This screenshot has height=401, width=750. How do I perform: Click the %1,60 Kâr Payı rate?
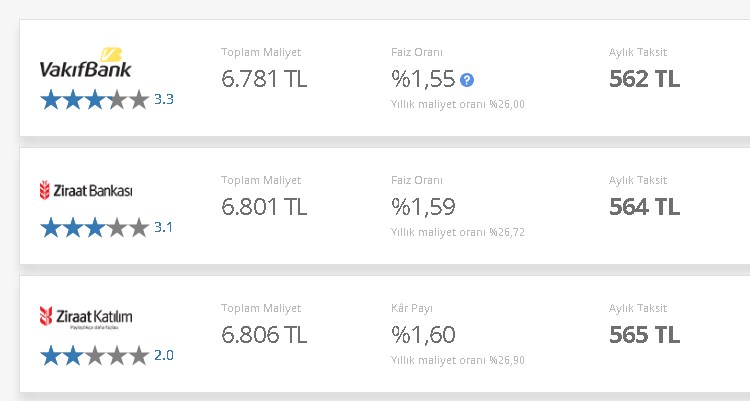(423, 334)
